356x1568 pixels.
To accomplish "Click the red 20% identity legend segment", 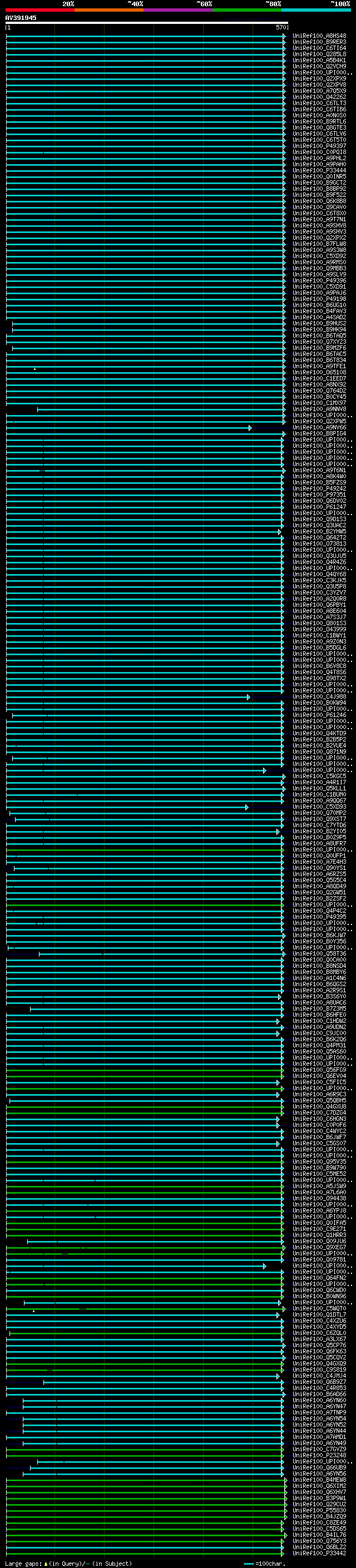I will coord(39,10).
